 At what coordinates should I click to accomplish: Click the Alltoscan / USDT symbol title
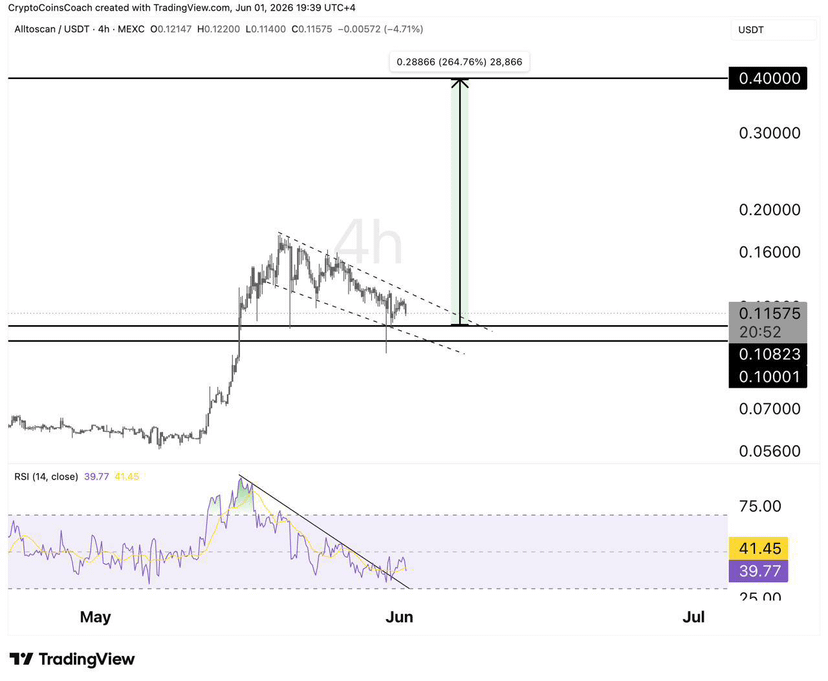pyautogui.click(x=52, y=29)
